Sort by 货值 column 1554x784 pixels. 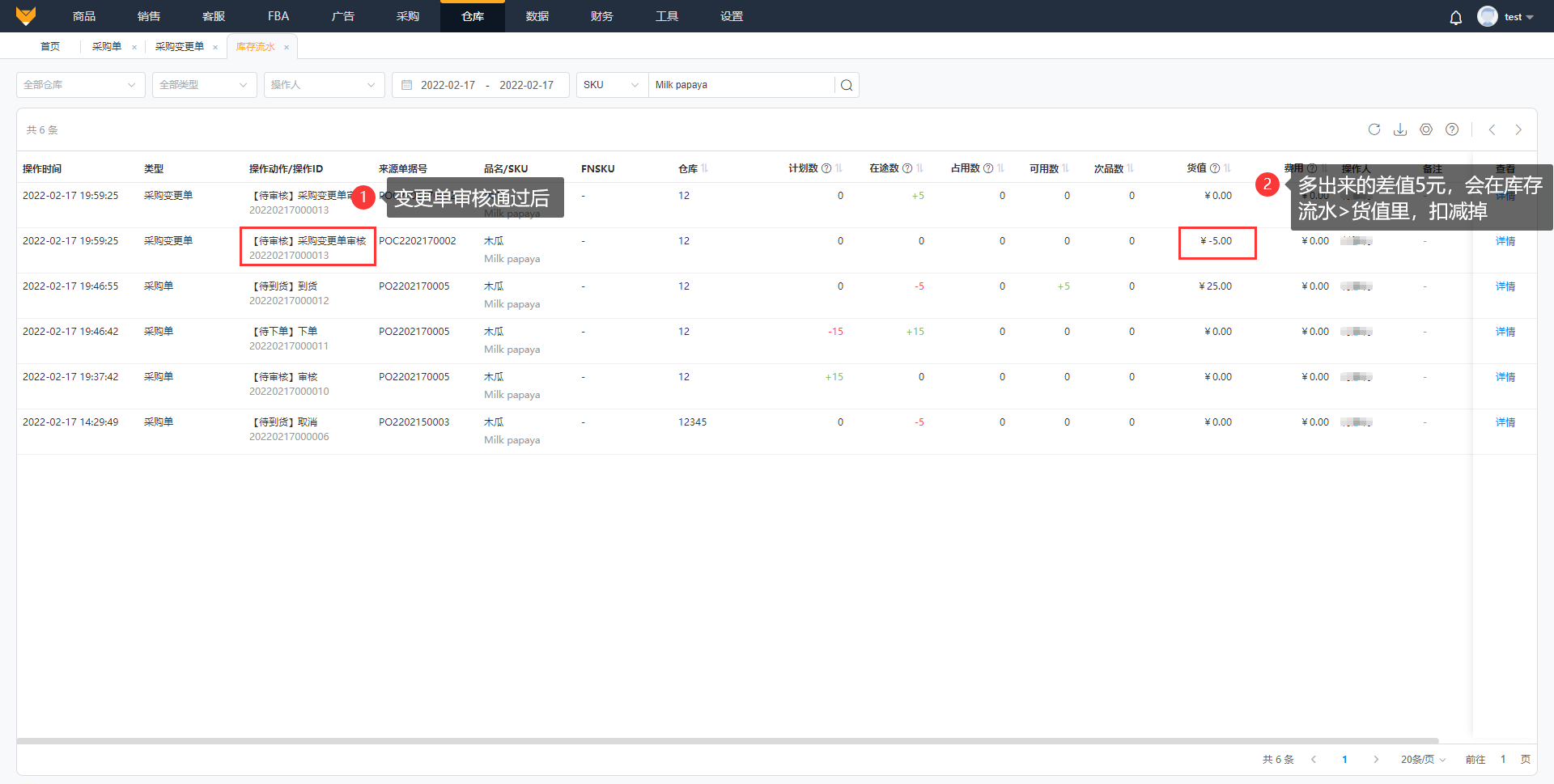click(1227, 168)
